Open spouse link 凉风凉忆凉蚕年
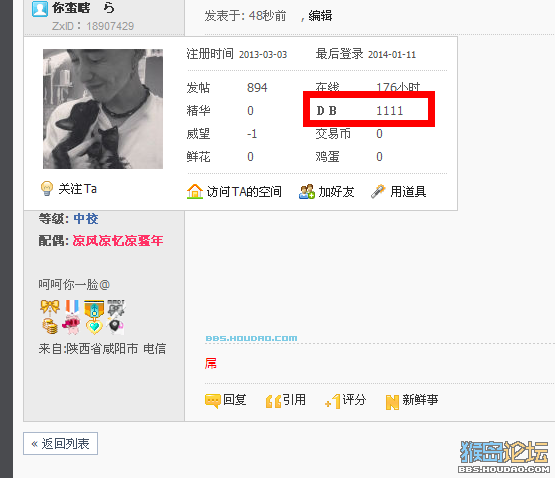Screen dimensions: 555x478 [118, 241]
